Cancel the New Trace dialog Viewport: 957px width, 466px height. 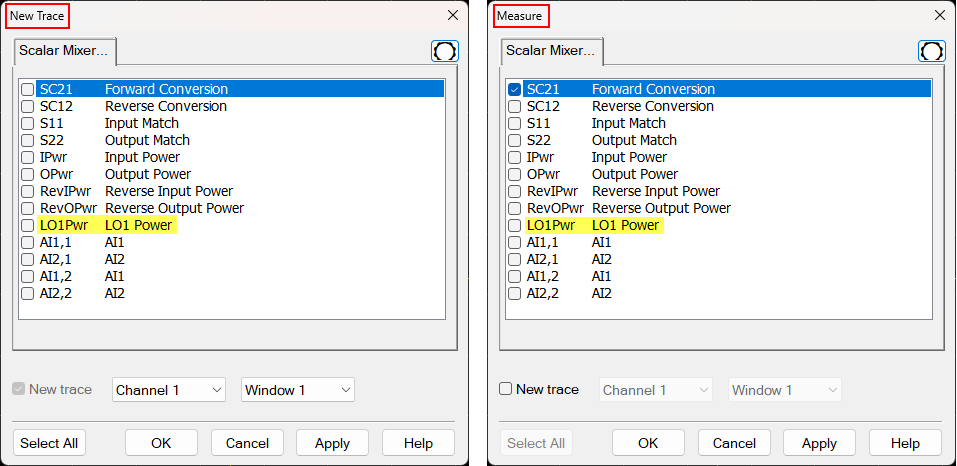pyautogui.click(x=247, y=443)
